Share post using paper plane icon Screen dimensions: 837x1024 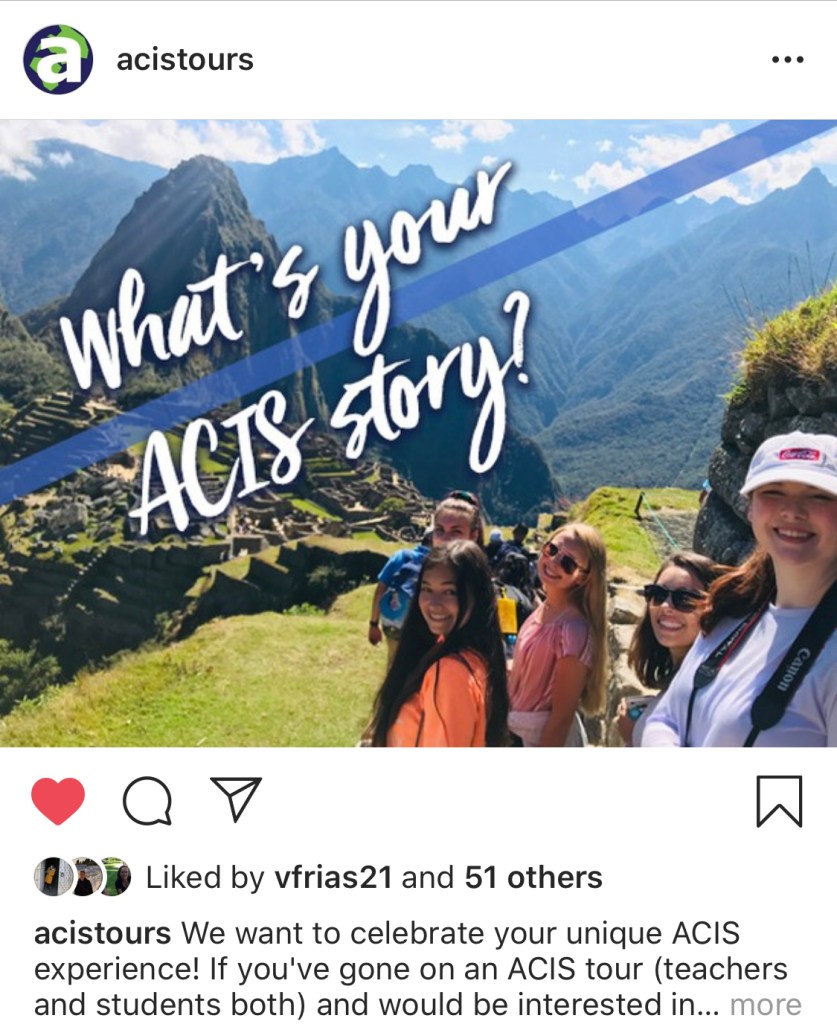click(236, 798)
